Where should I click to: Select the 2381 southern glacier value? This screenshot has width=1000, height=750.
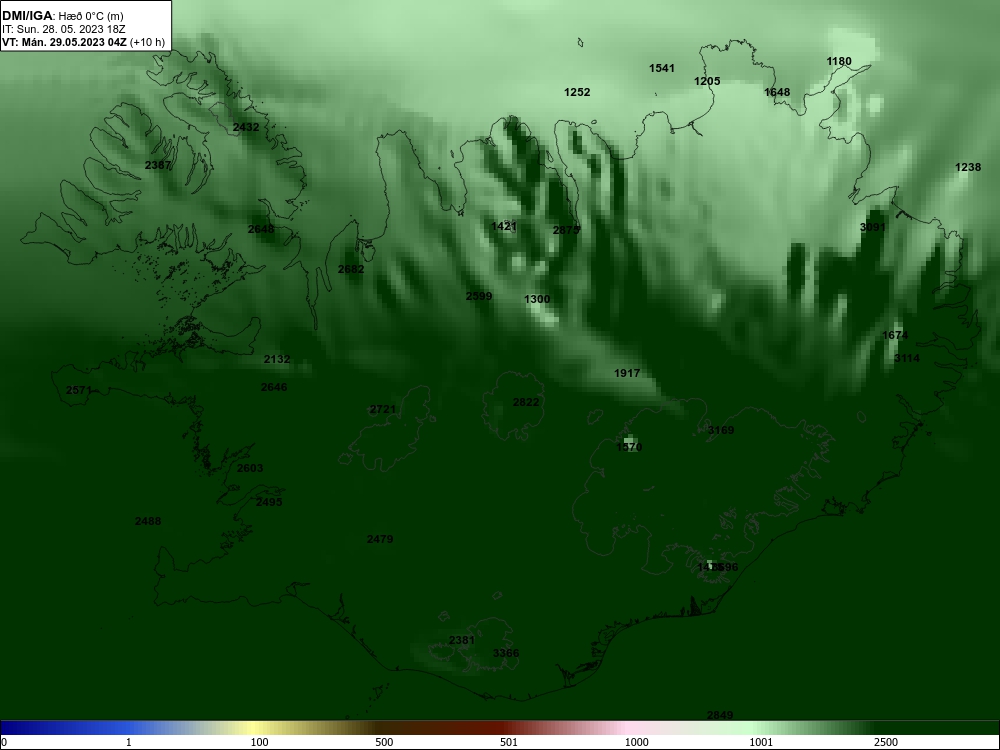pos(462,640)
